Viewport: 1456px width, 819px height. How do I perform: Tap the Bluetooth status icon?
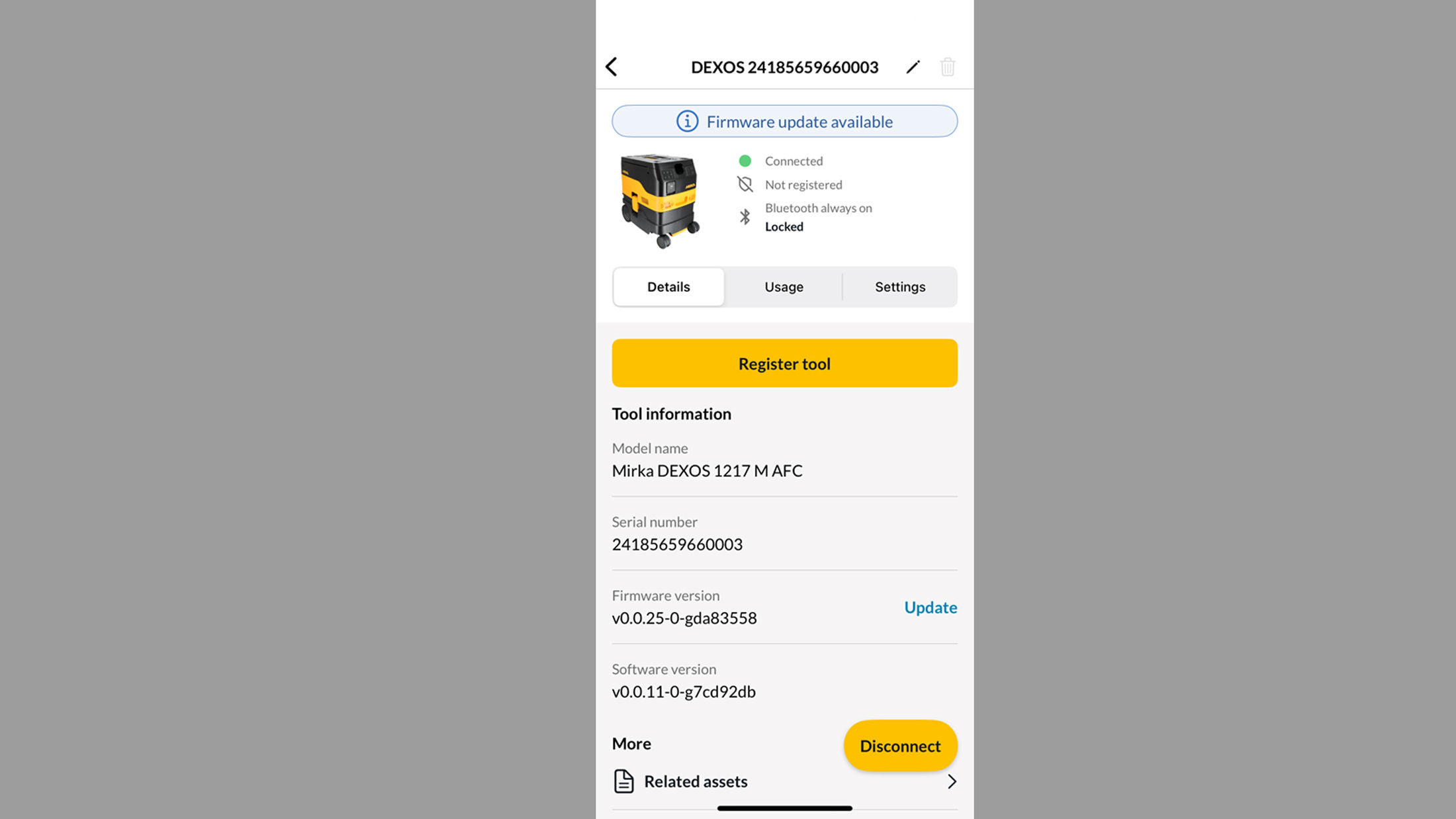pyautogui.click(x=745, y=217)
